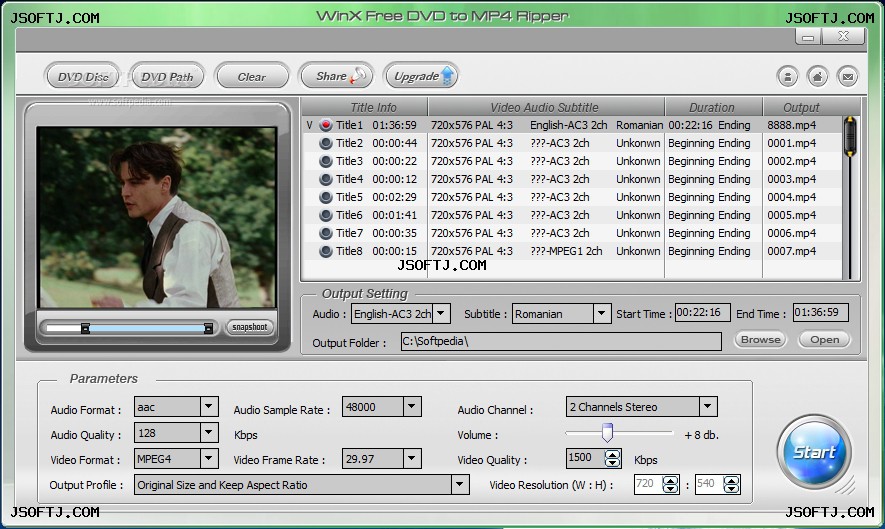Click the Output column header

tap(801, 107)
